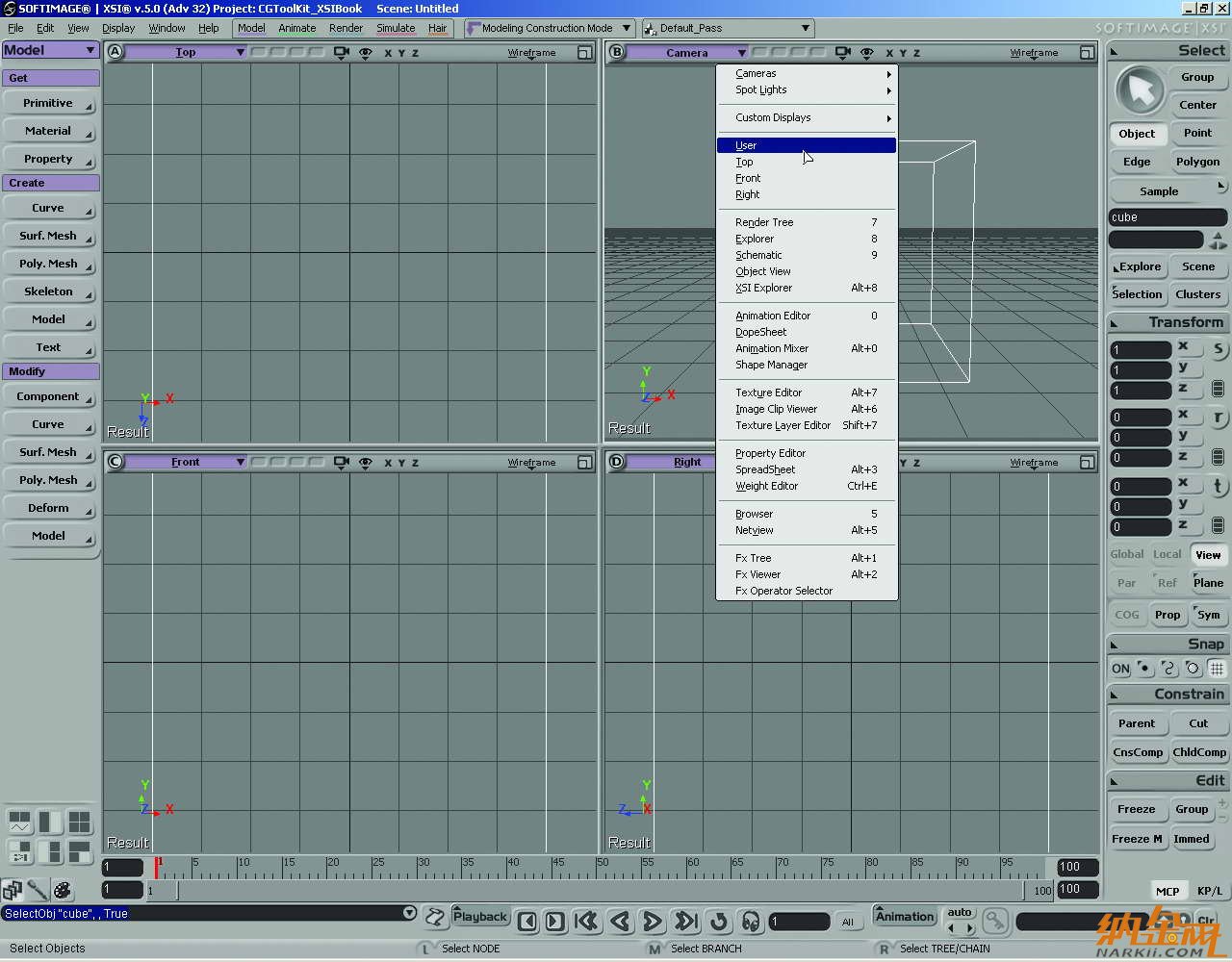Choose Texture Editor from the menu

[x=807, y=392]
